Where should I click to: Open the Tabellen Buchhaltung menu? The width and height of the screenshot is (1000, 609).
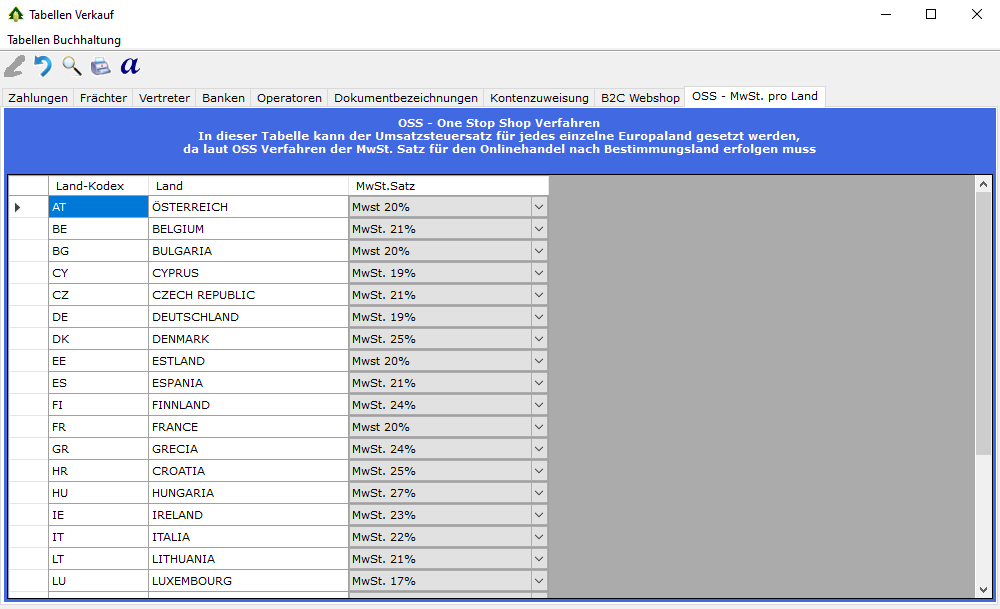click(64, 40)
